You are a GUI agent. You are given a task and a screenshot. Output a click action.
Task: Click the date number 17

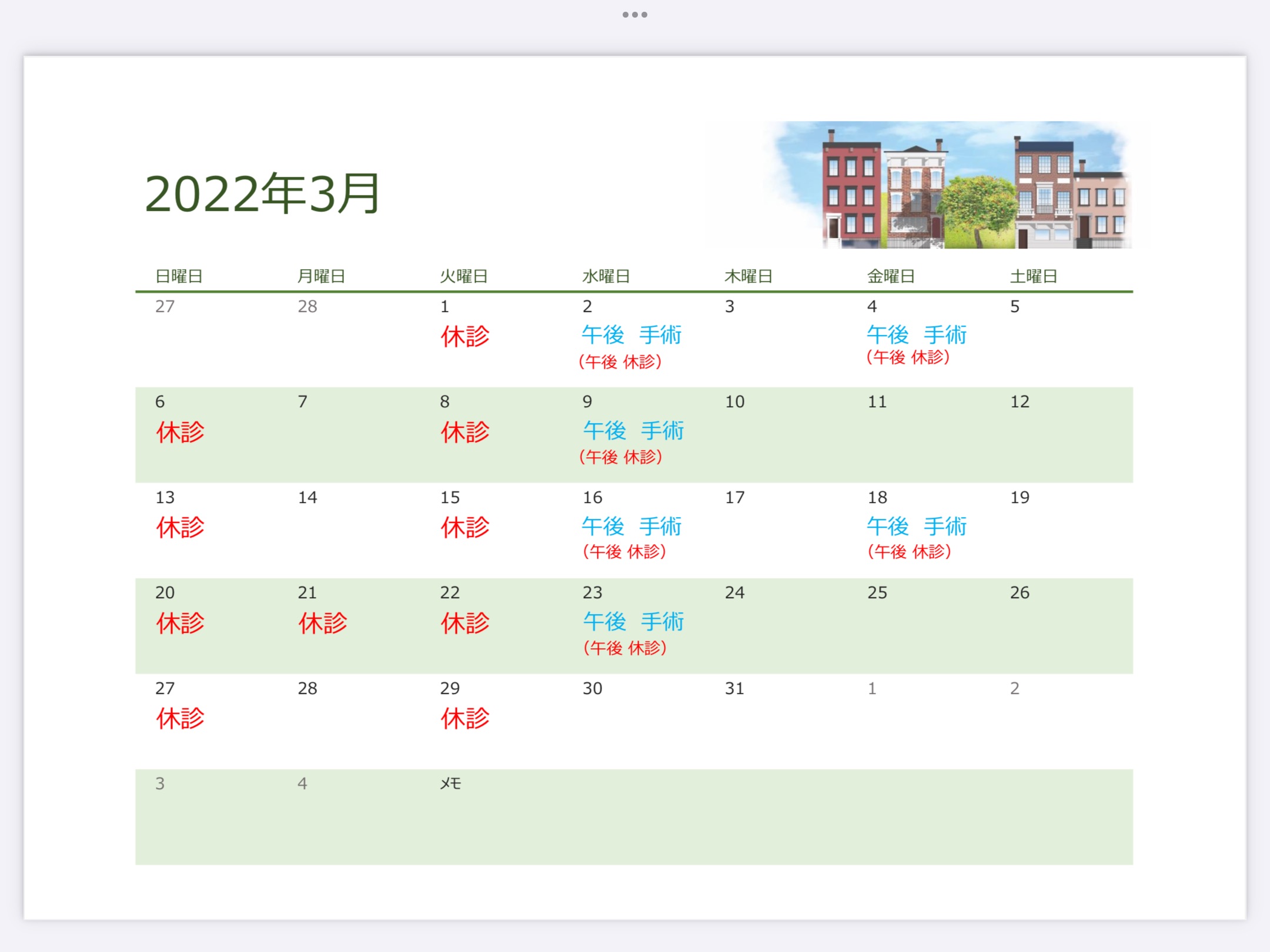[735, 497]
